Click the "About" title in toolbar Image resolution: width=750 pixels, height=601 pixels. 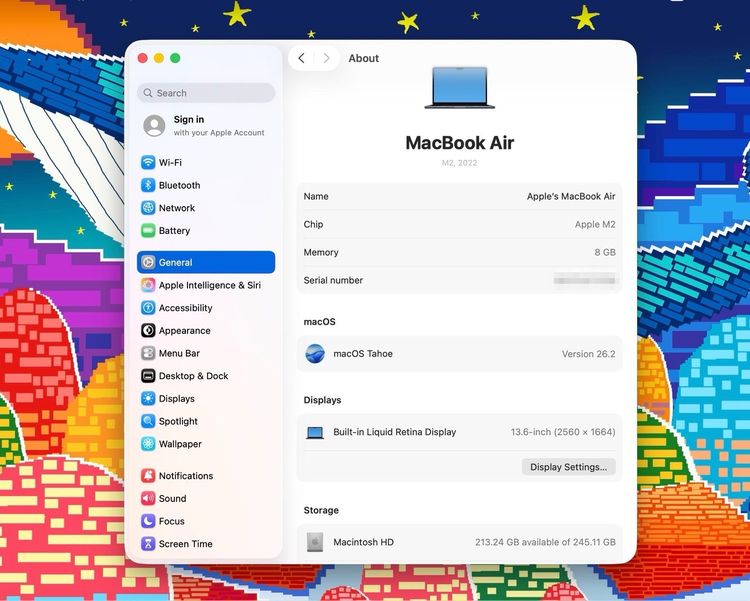364,58
